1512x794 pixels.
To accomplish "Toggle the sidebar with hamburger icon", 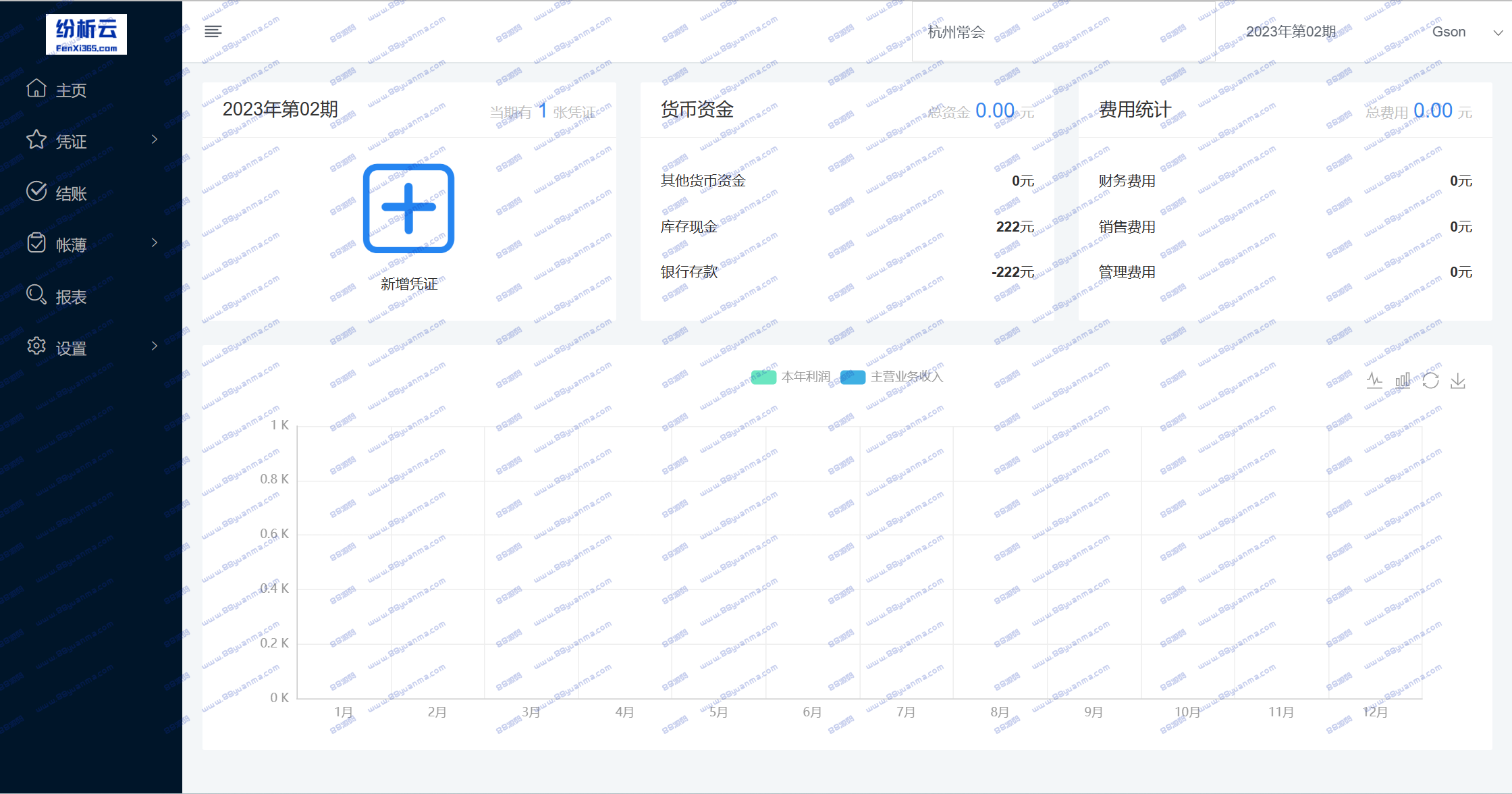I will click(x=213, y=32).
